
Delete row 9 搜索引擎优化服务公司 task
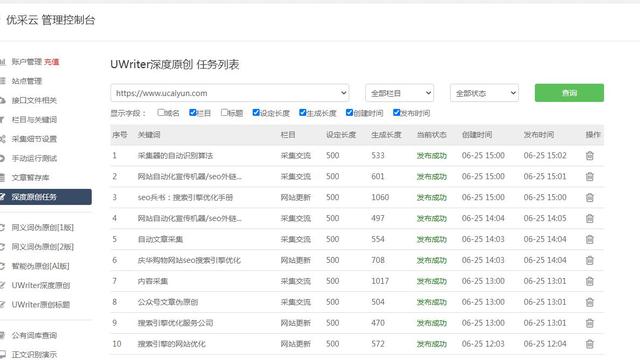pos(589,323)
